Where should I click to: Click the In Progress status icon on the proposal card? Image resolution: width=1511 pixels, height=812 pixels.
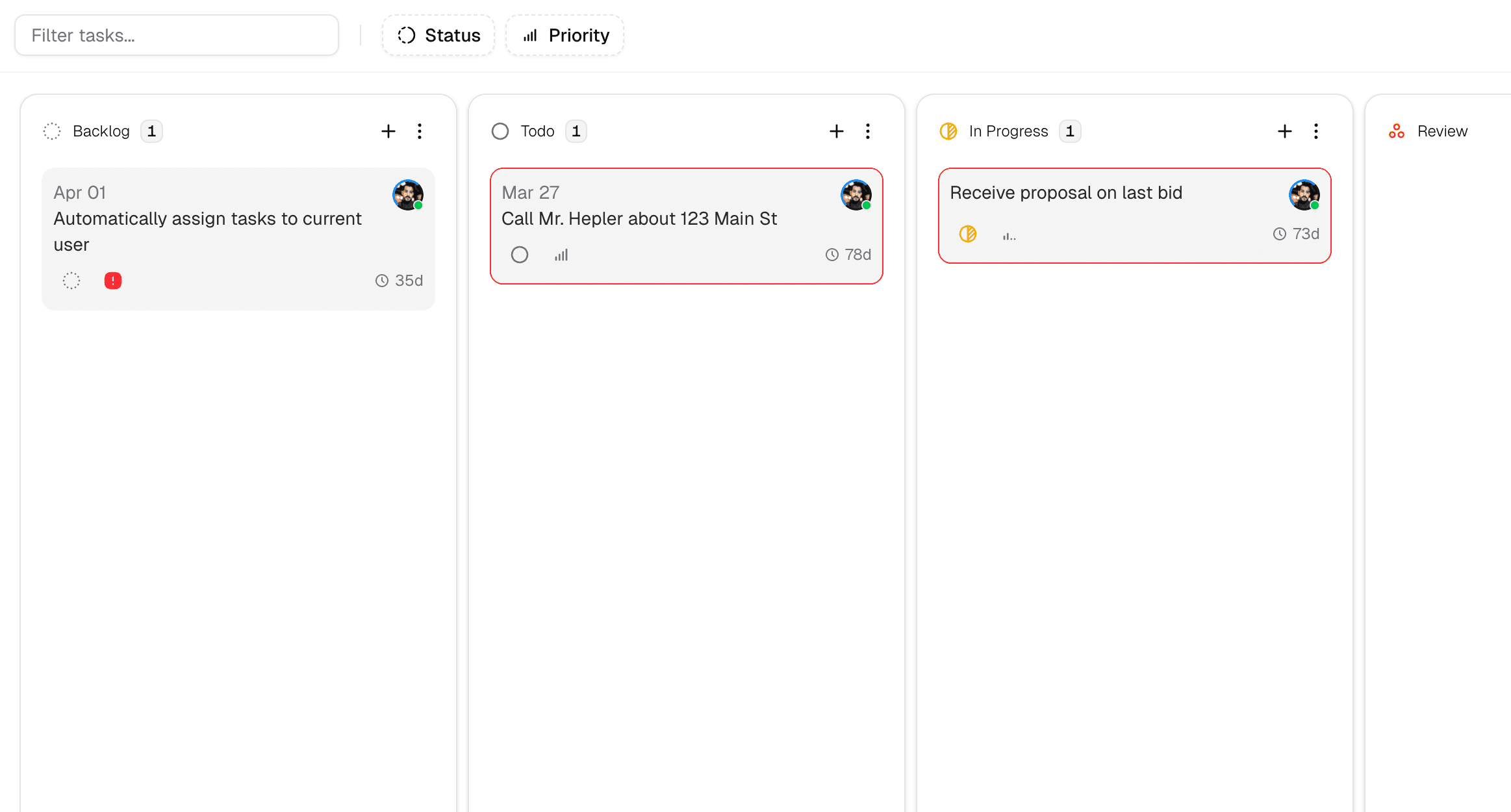(x=967, y=234)
